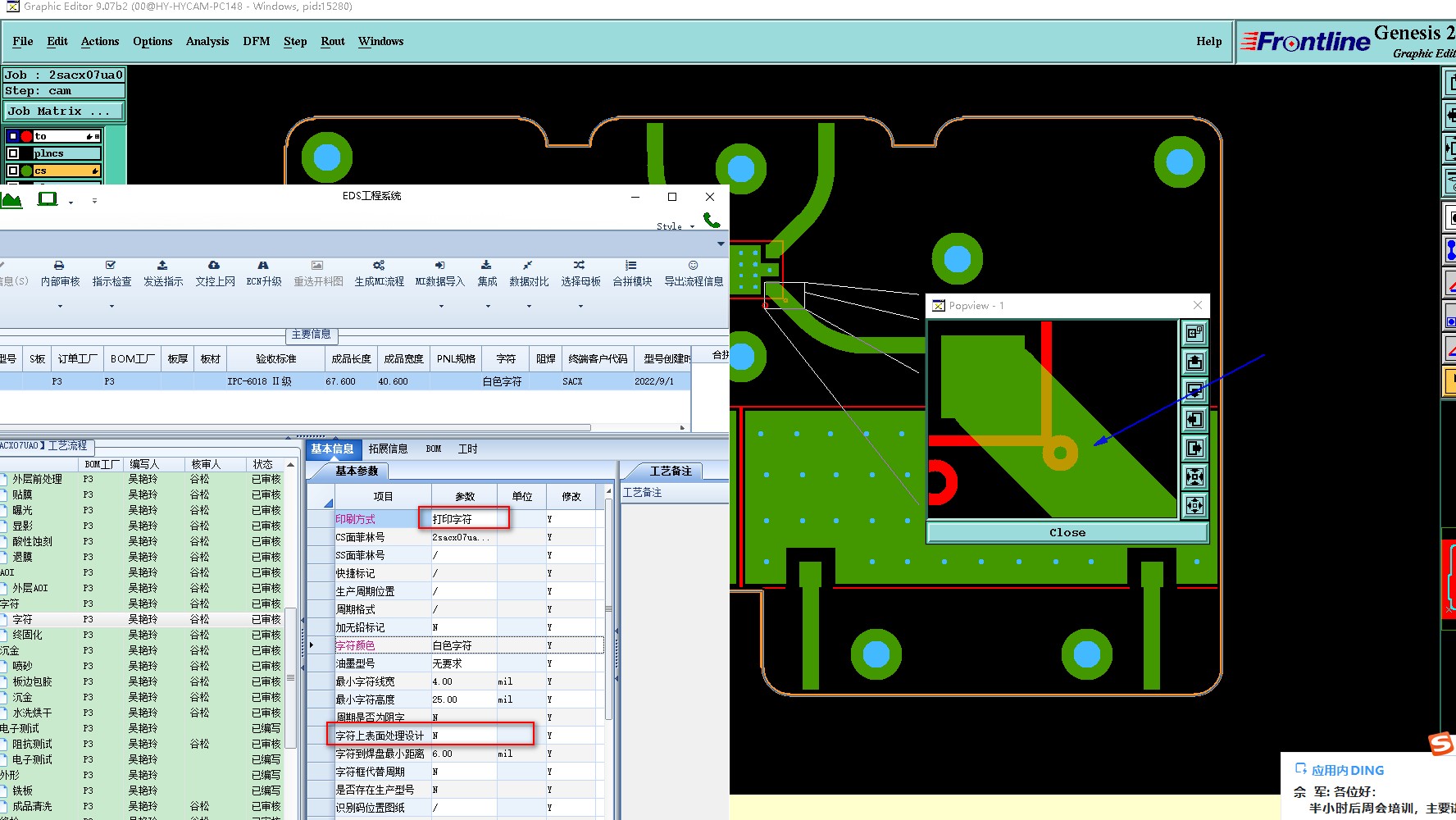This screenshot has height=820, width=1456.
Task: Switch to the BOM tab
Action: 434,449
